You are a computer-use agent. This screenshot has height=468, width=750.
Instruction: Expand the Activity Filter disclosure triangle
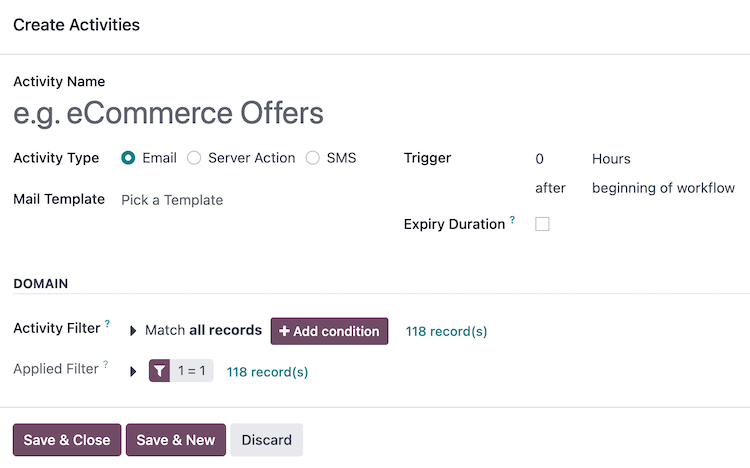(134, 331)
